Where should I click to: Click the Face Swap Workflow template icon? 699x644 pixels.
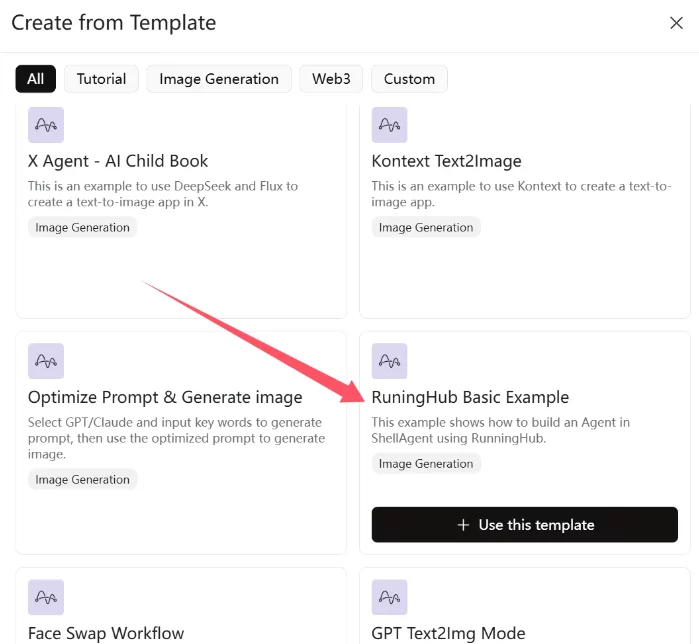[46, 597]
